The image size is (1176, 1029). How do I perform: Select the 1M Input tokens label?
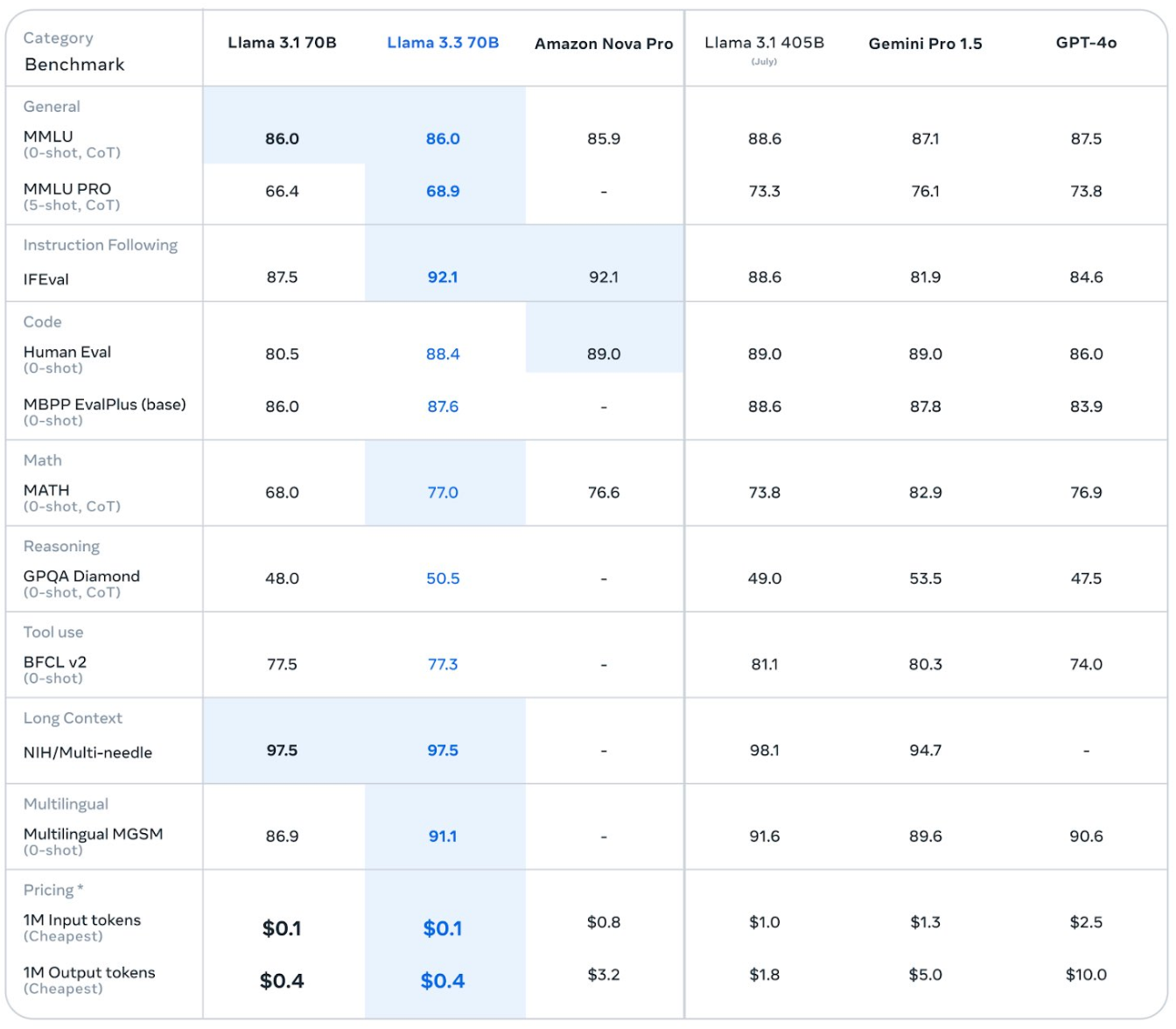[x=82, y=920]
